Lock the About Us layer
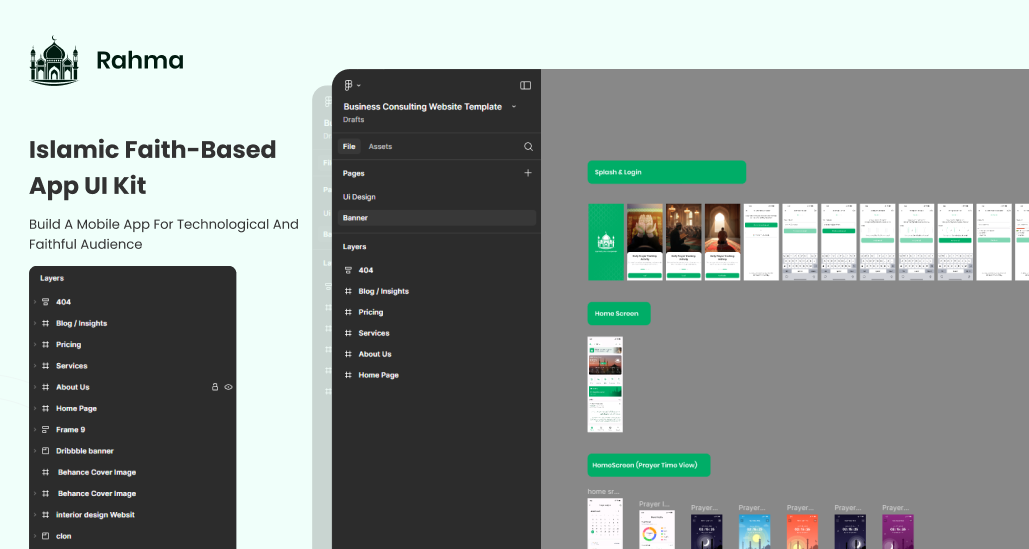The height and width of the screenshot is (549, 1029). [214, 387]
